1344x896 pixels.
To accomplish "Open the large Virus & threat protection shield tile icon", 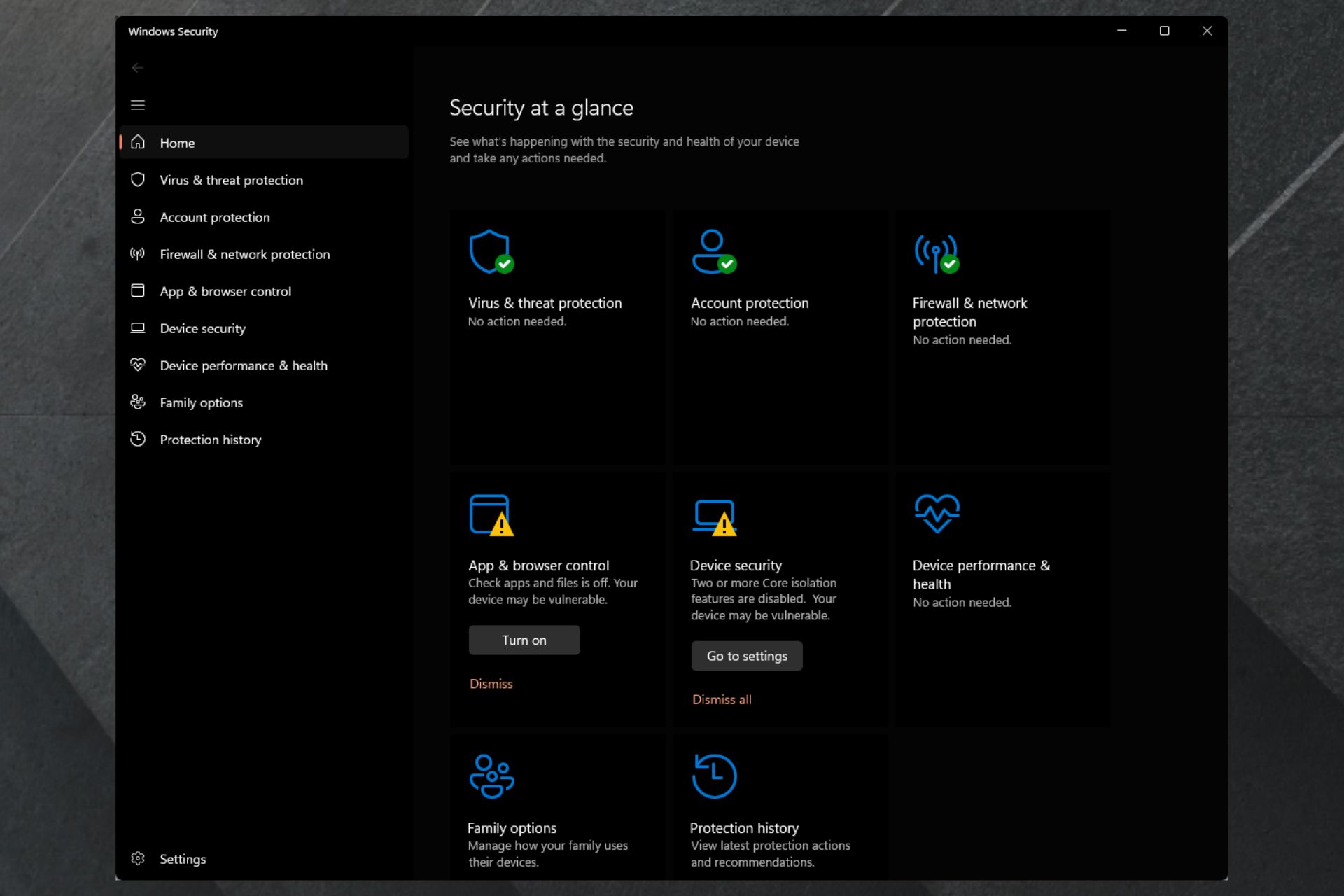I will click(491, 252).
